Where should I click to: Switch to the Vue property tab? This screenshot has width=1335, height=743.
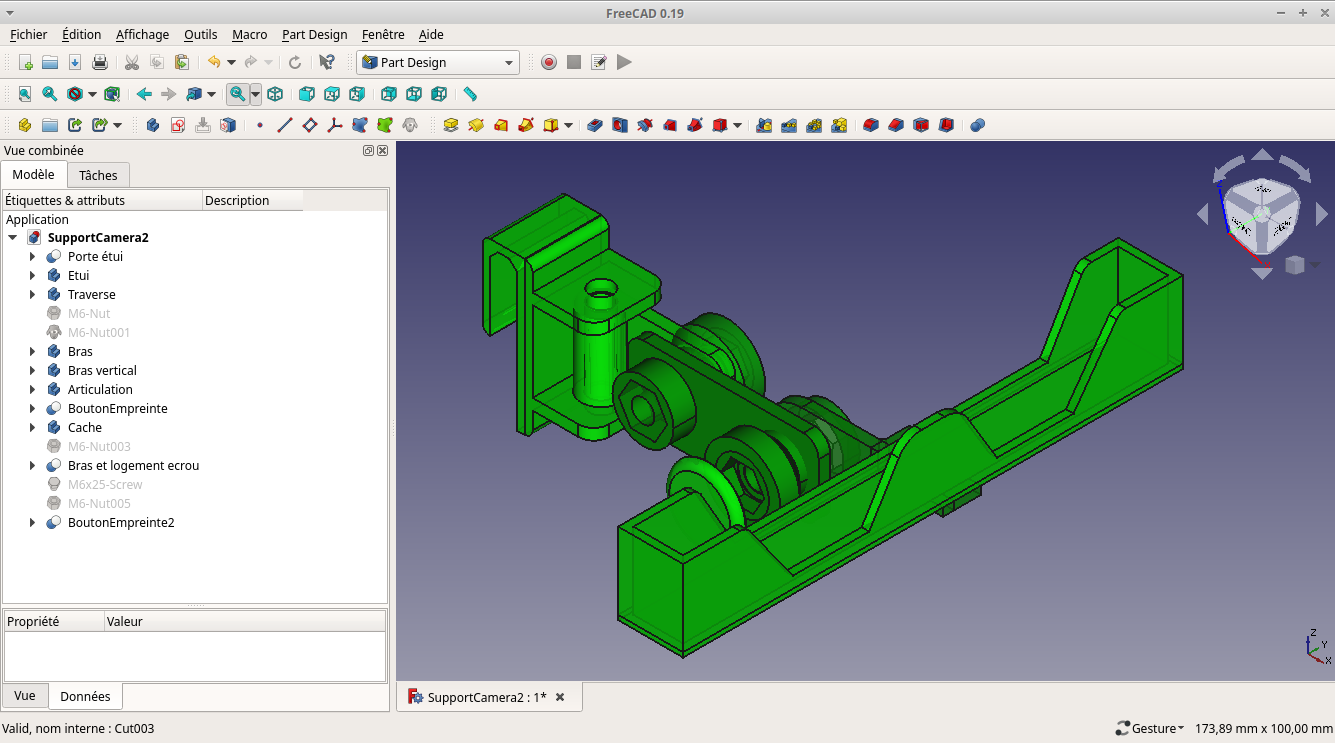click(x=25, y=696)
